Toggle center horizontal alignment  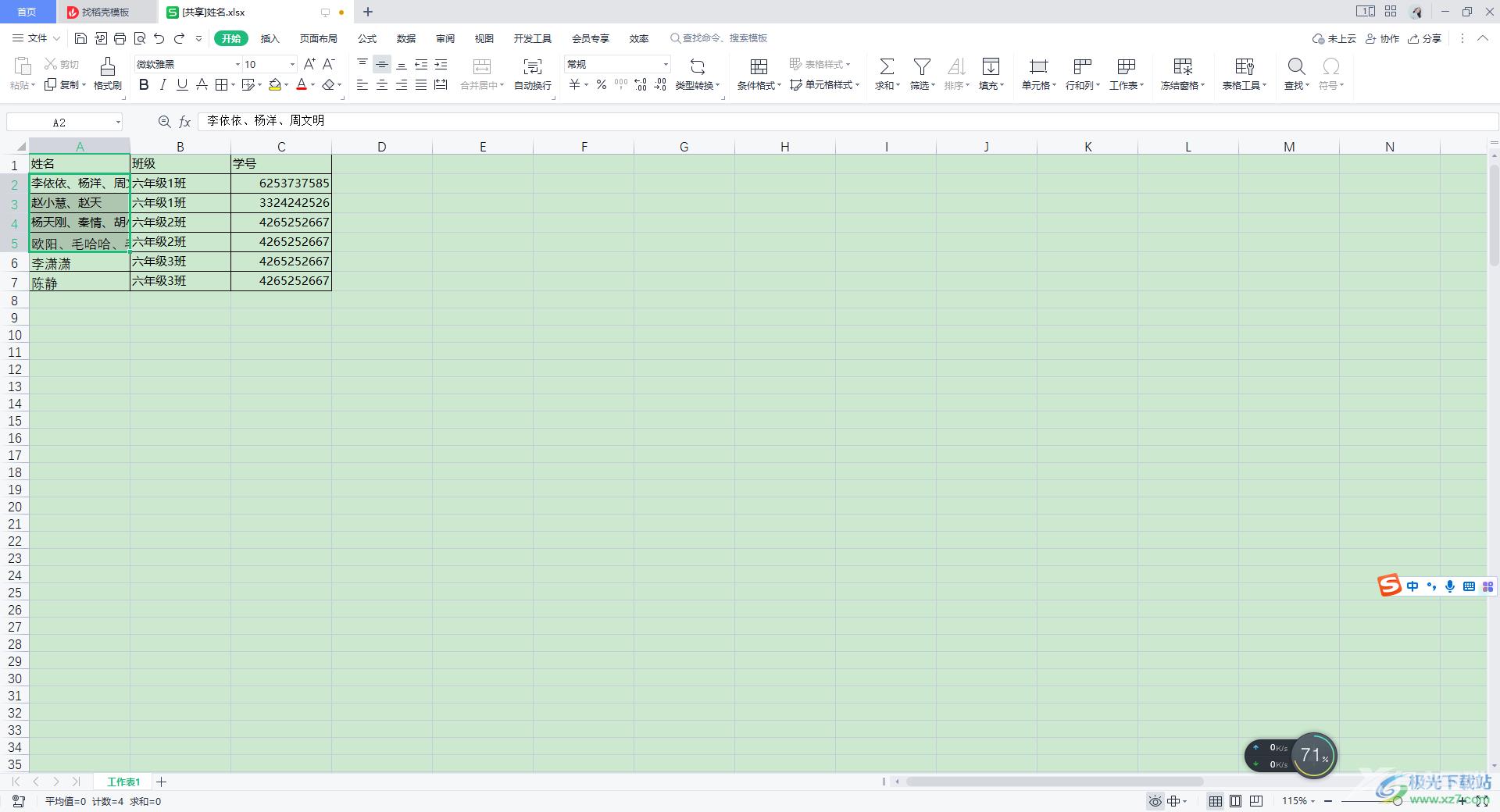(382, 84)
